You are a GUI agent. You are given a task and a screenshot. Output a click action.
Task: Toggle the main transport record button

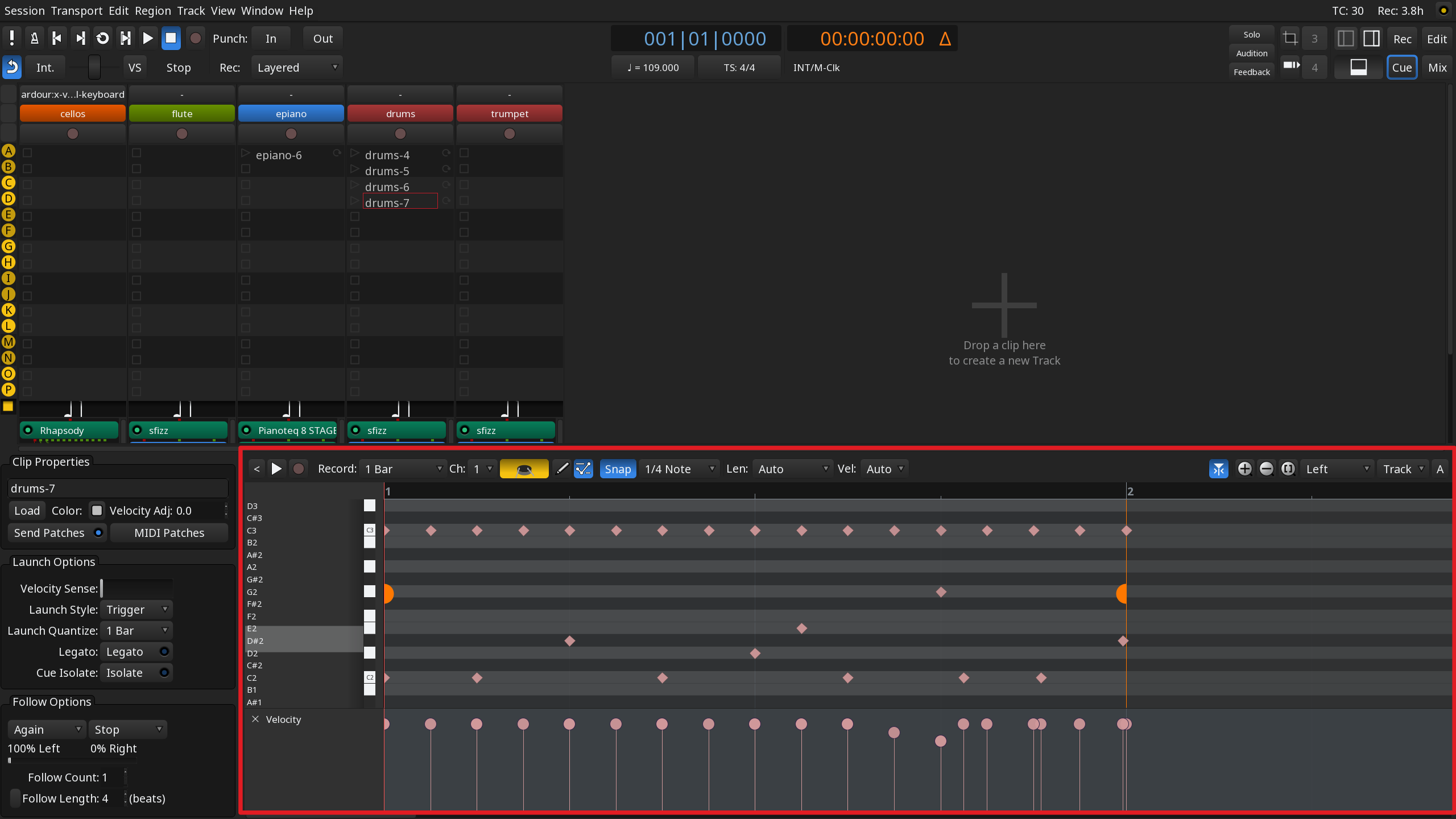(196, 38)
